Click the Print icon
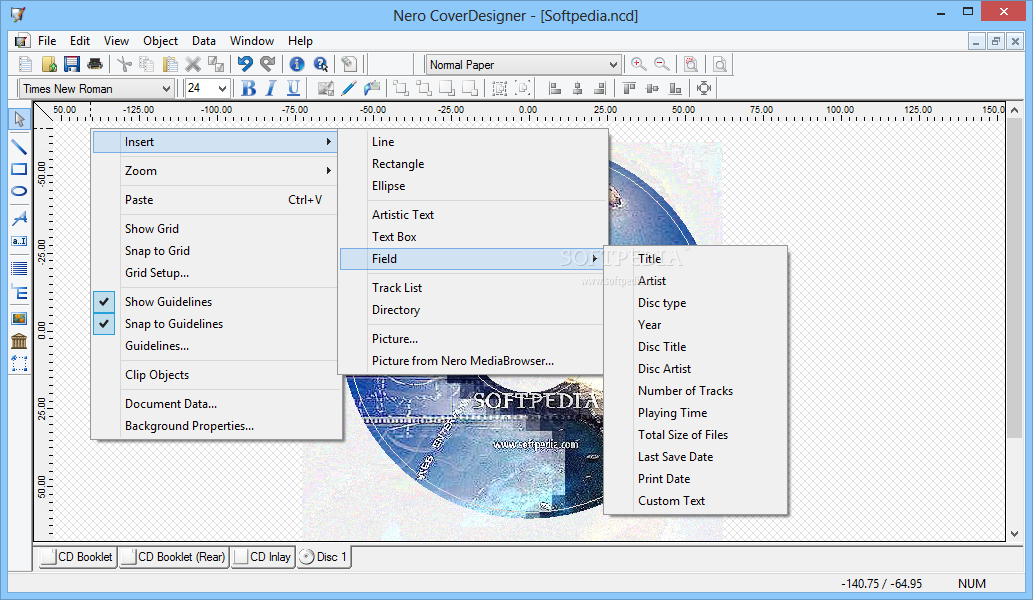1033x600 pixels. (x=95, y=64)
